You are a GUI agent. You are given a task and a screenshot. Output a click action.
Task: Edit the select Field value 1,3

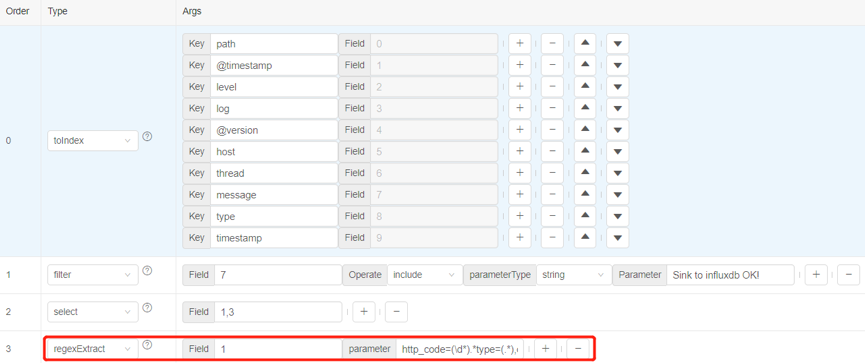[x=278, y=312]
